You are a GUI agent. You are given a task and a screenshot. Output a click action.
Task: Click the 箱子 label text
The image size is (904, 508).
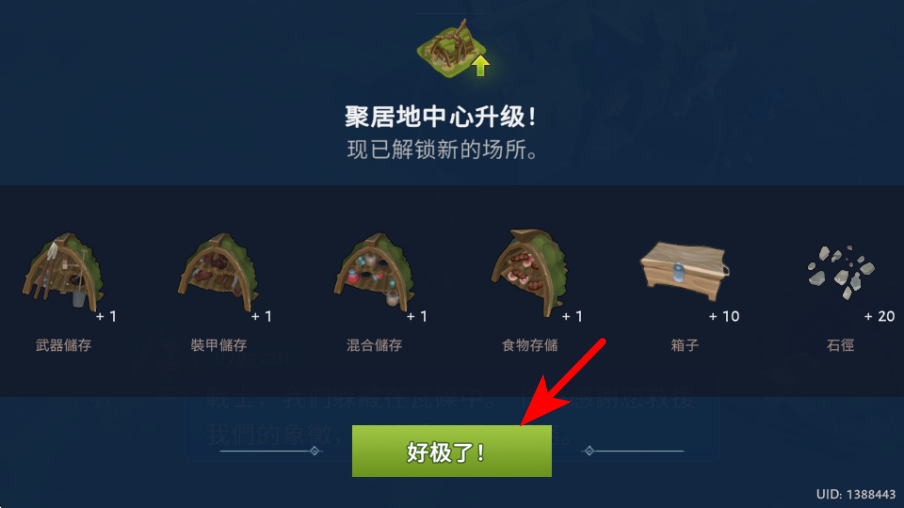(684, 345)
